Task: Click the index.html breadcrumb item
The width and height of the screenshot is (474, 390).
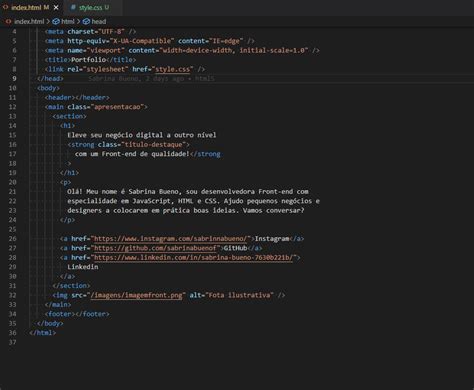Action: tap(29, 21)
